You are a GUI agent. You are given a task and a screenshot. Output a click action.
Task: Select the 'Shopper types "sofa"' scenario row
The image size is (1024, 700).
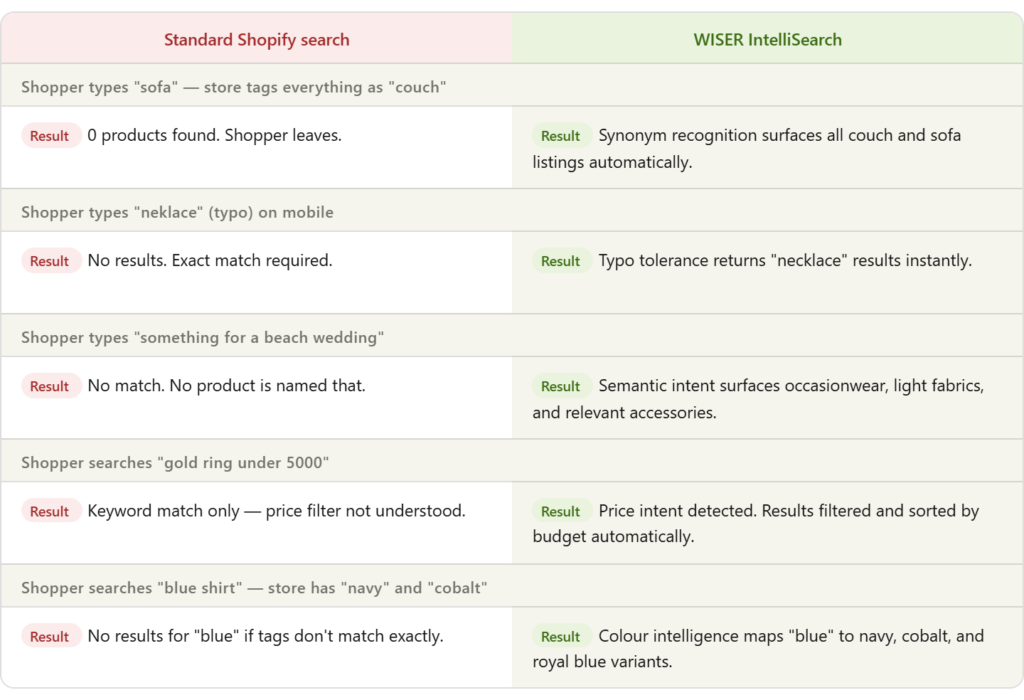[233, 87]
